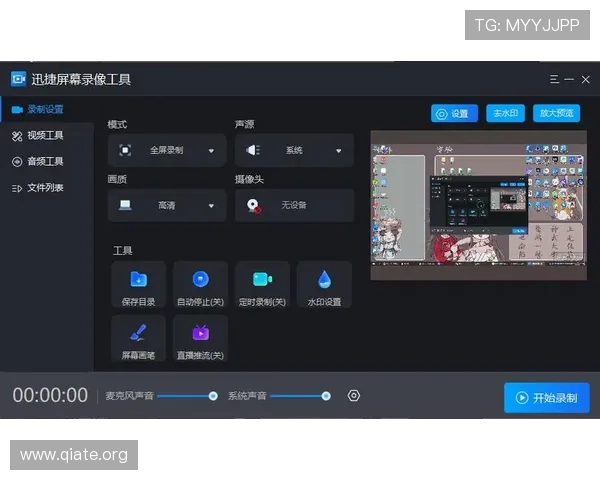Close the recorder window
Screen dimensions: 600x480
point(585,80)
